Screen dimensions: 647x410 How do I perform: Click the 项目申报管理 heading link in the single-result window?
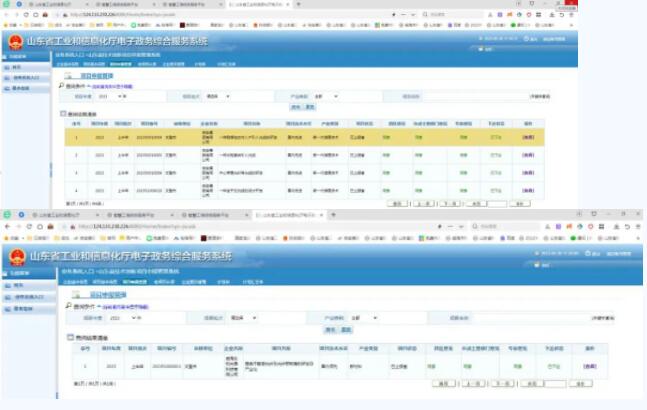(x=108, y=295)
